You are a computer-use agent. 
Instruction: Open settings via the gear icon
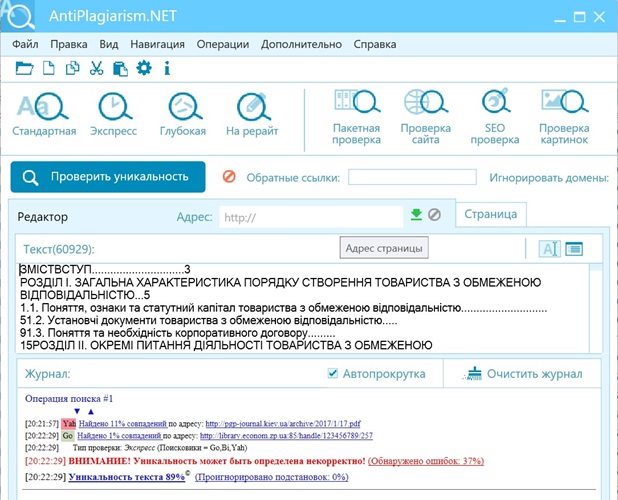(144, 68)
